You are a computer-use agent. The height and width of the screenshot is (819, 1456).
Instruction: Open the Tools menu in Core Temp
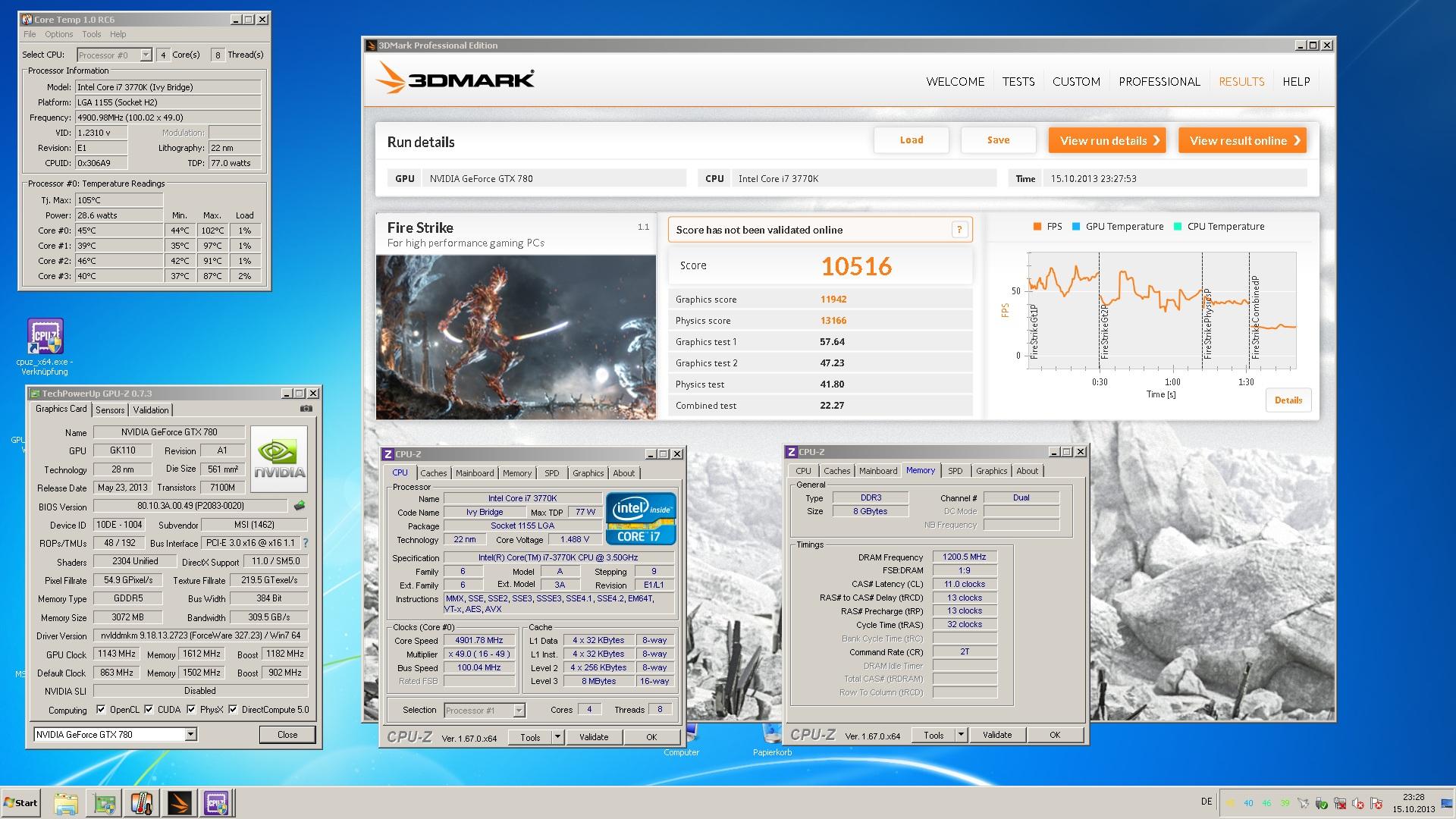[91, 34]
